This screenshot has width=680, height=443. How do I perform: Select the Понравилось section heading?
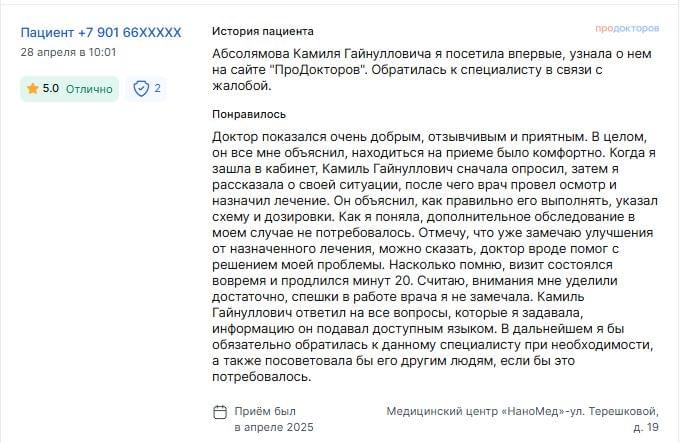coord(249,114)
